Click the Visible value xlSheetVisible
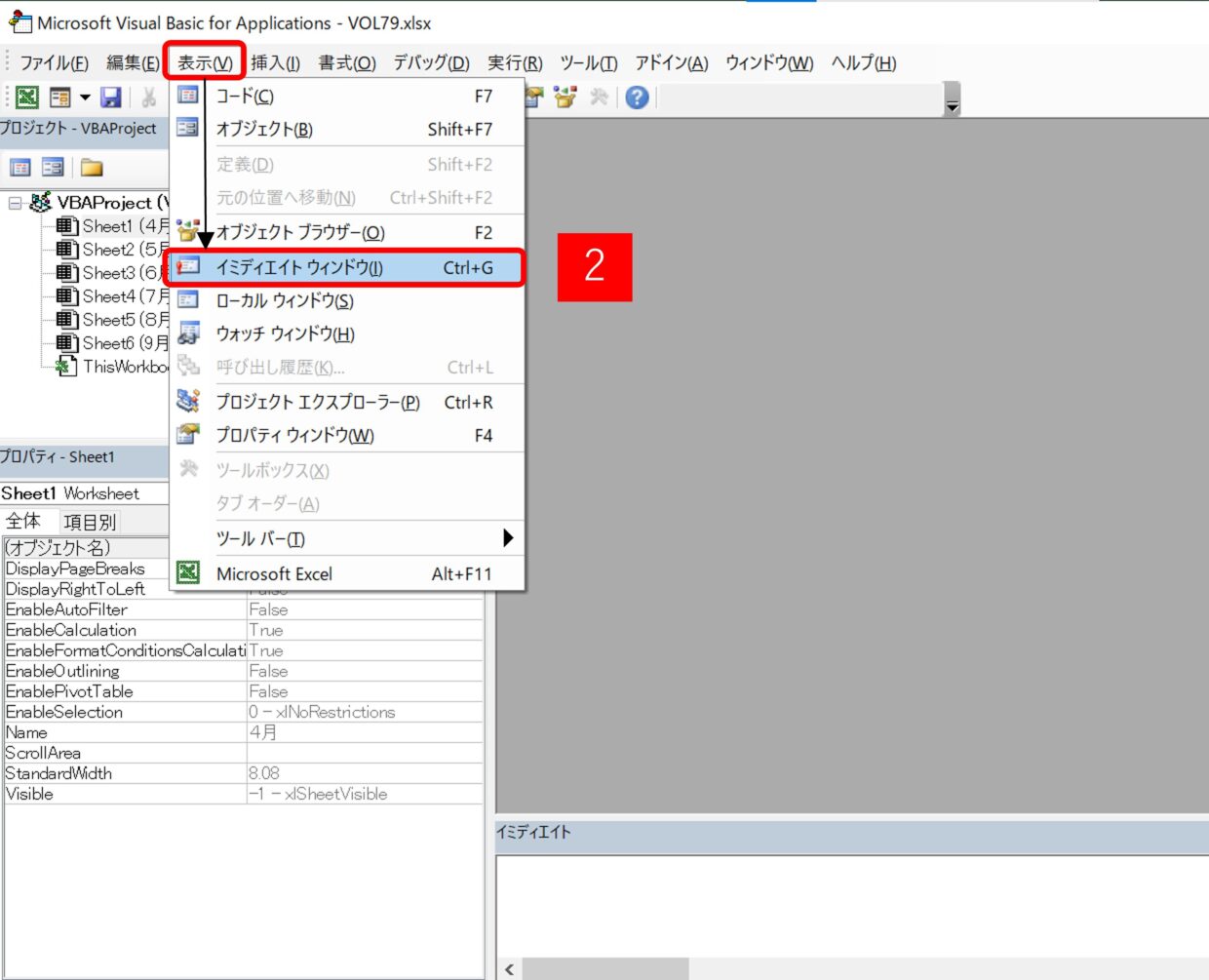 [365, 794]
